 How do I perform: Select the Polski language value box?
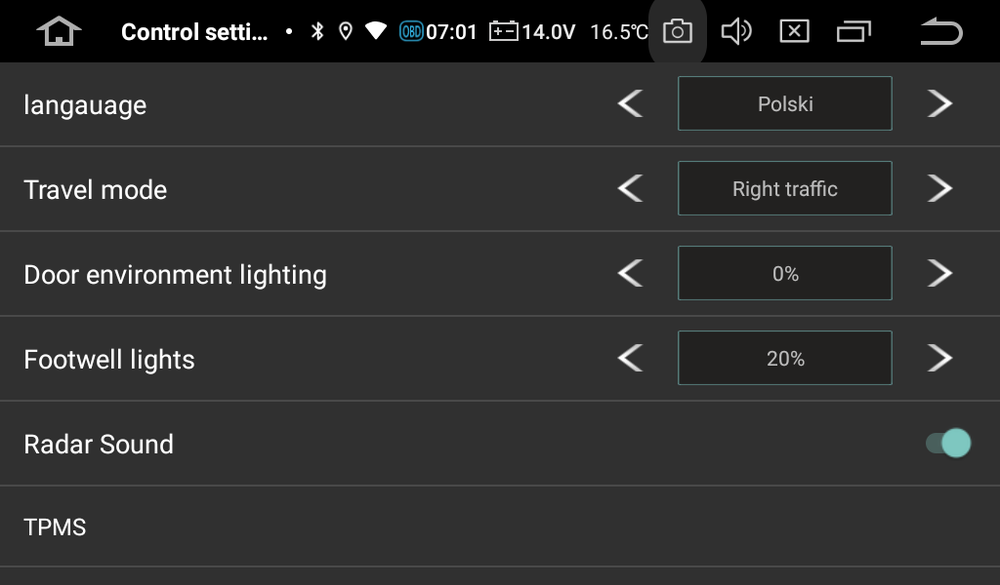point(784,103)
